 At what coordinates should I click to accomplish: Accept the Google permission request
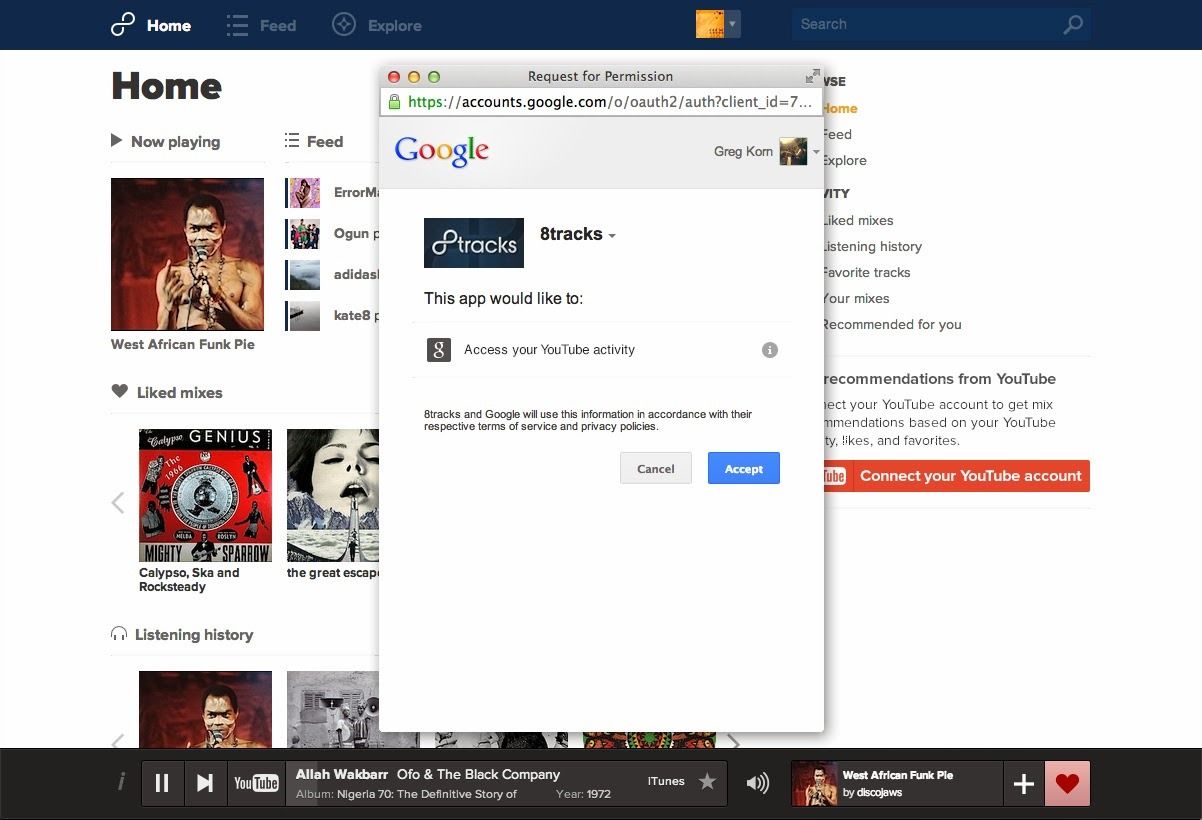[x=743, y=468]
